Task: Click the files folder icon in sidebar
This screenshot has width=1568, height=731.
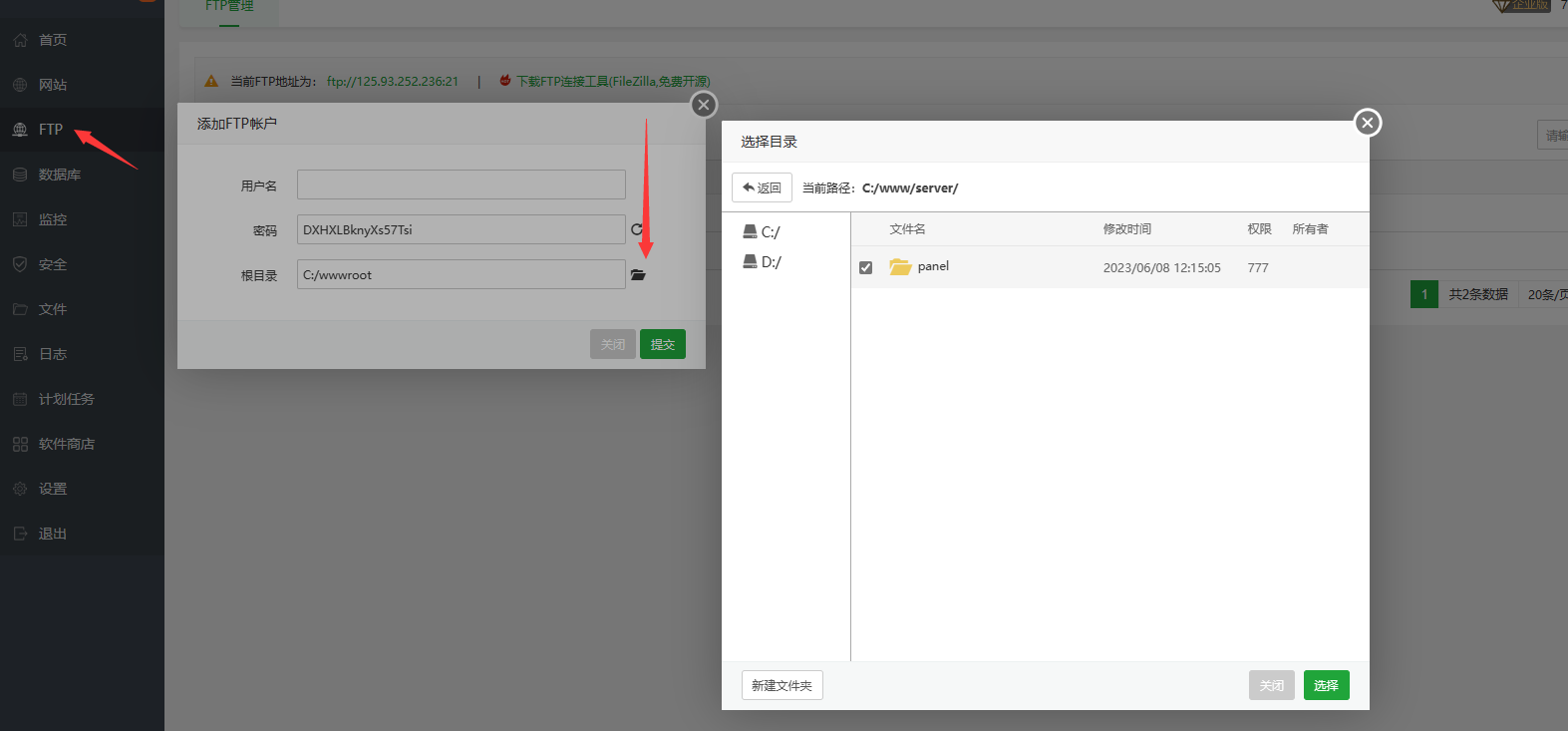Action: click(20, 309)
